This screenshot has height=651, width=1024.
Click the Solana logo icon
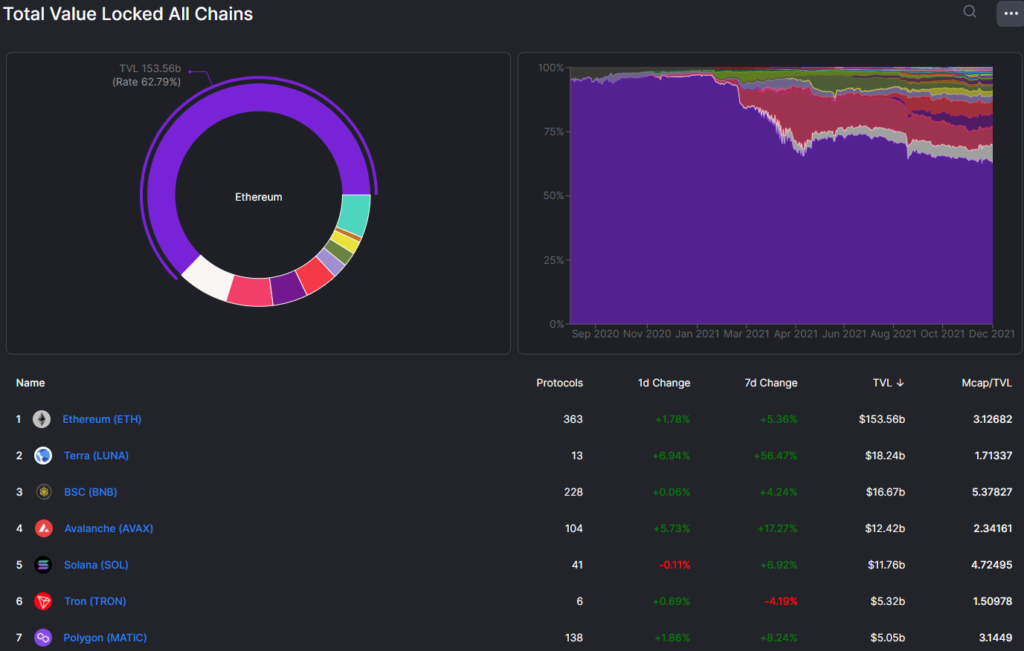click(x=43, y=565)
